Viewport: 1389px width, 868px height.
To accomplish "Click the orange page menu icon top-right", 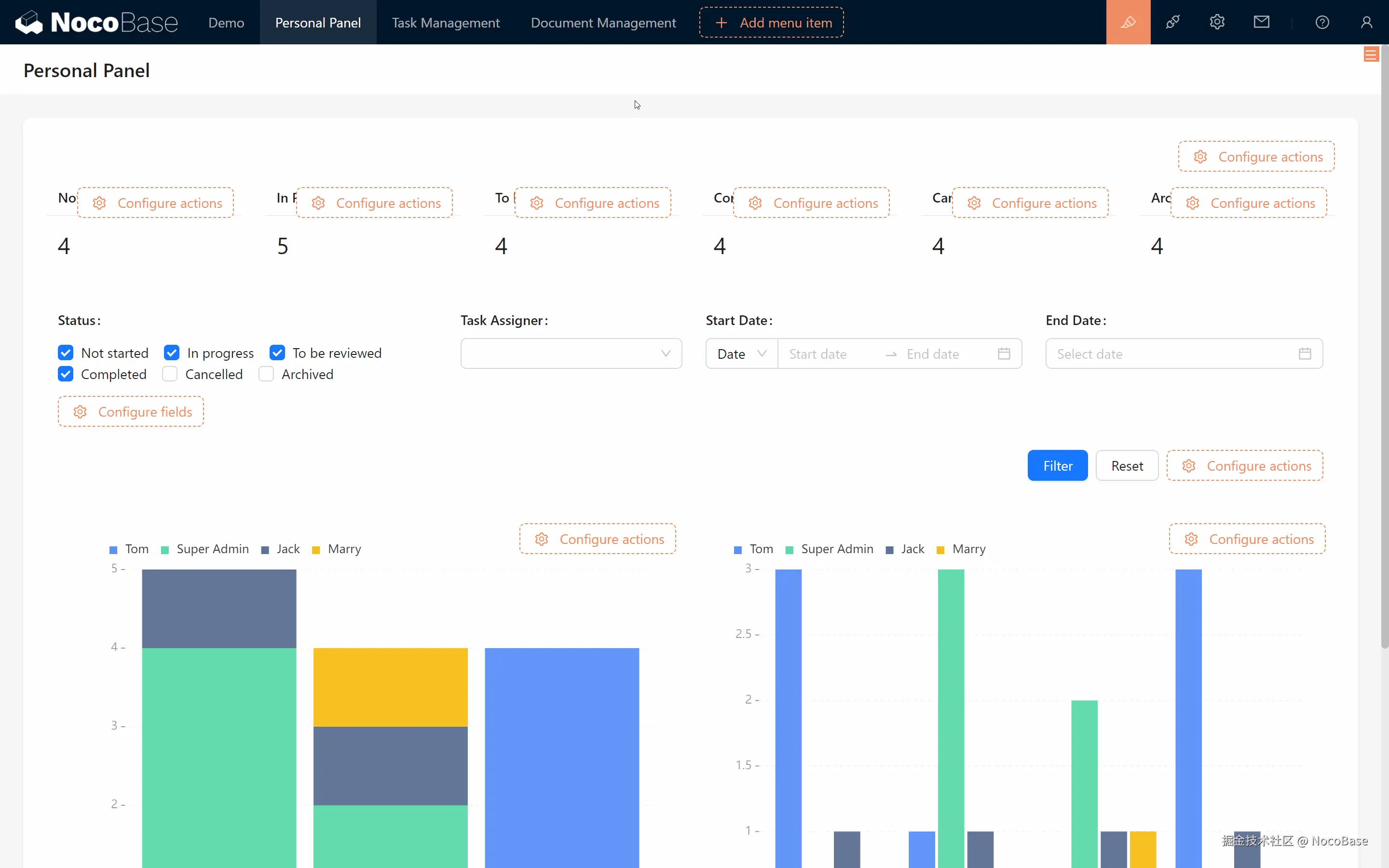I will coord(1371,55).
